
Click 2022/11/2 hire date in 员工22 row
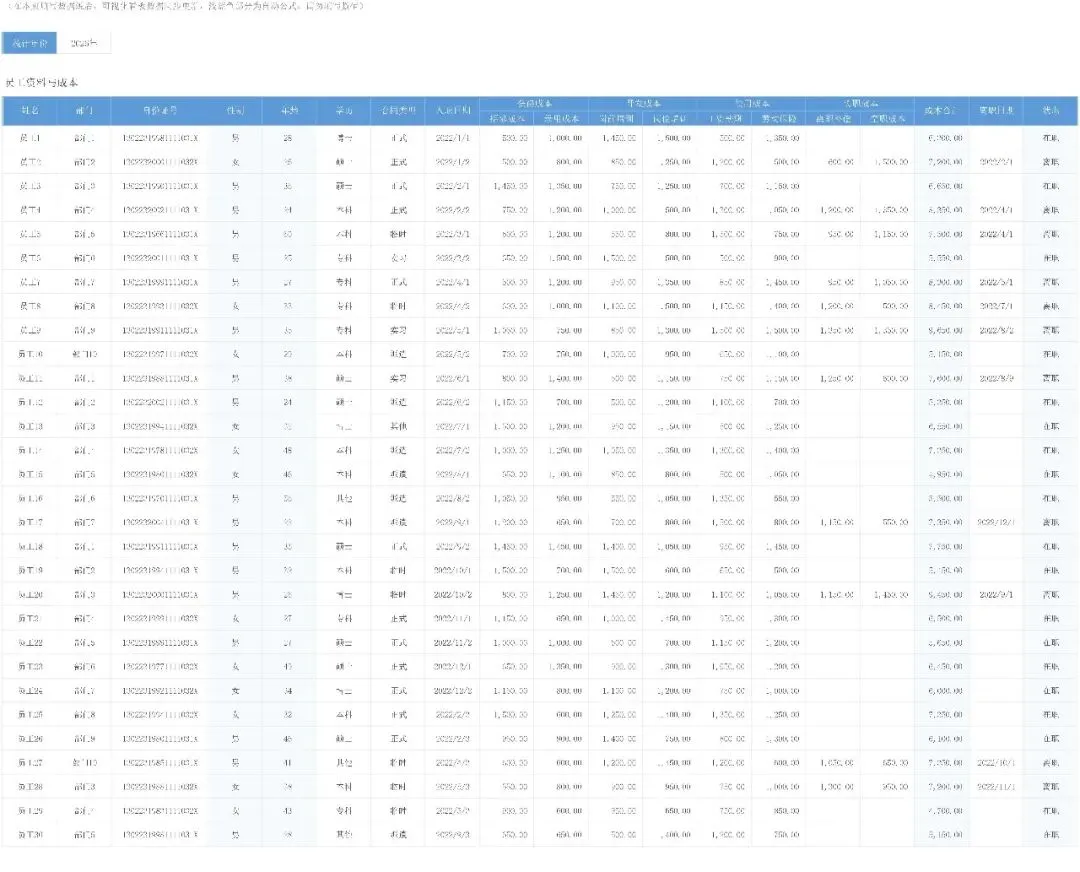[453, 643]
